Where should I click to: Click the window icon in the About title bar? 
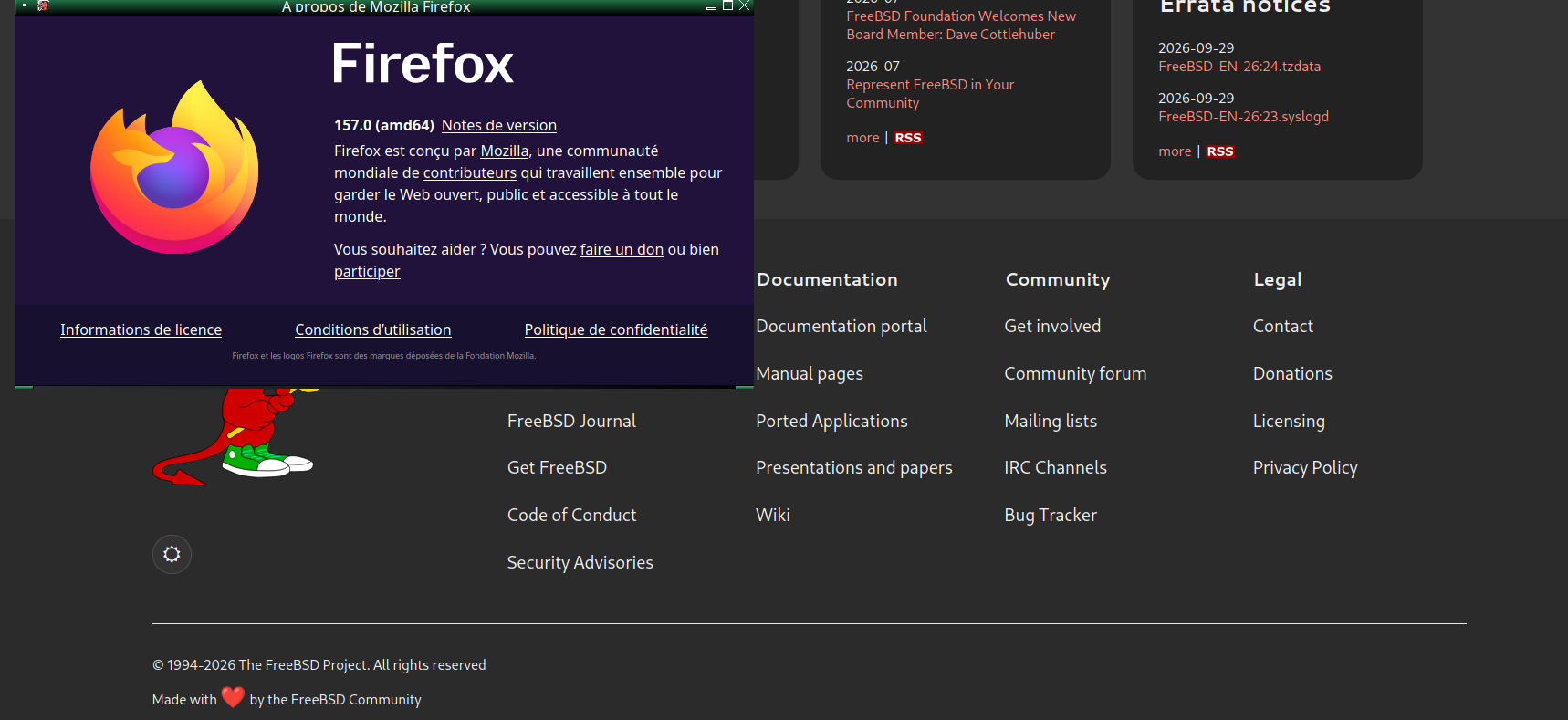coord(43,5)
